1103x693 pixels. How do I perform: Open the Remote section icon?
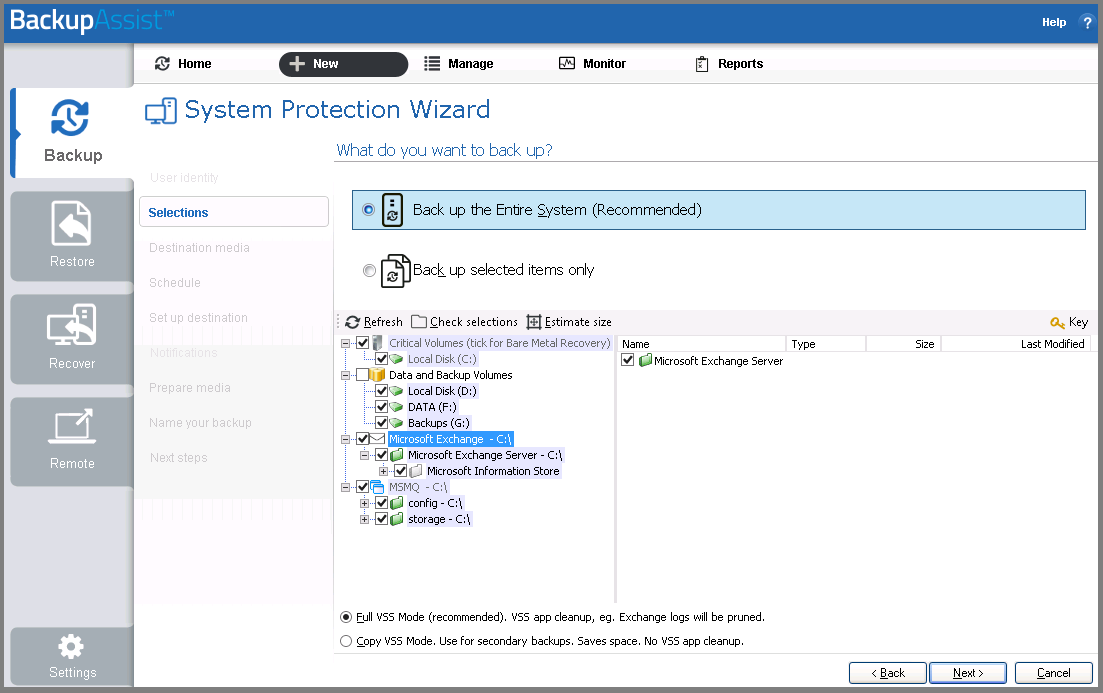coord(71,426)
